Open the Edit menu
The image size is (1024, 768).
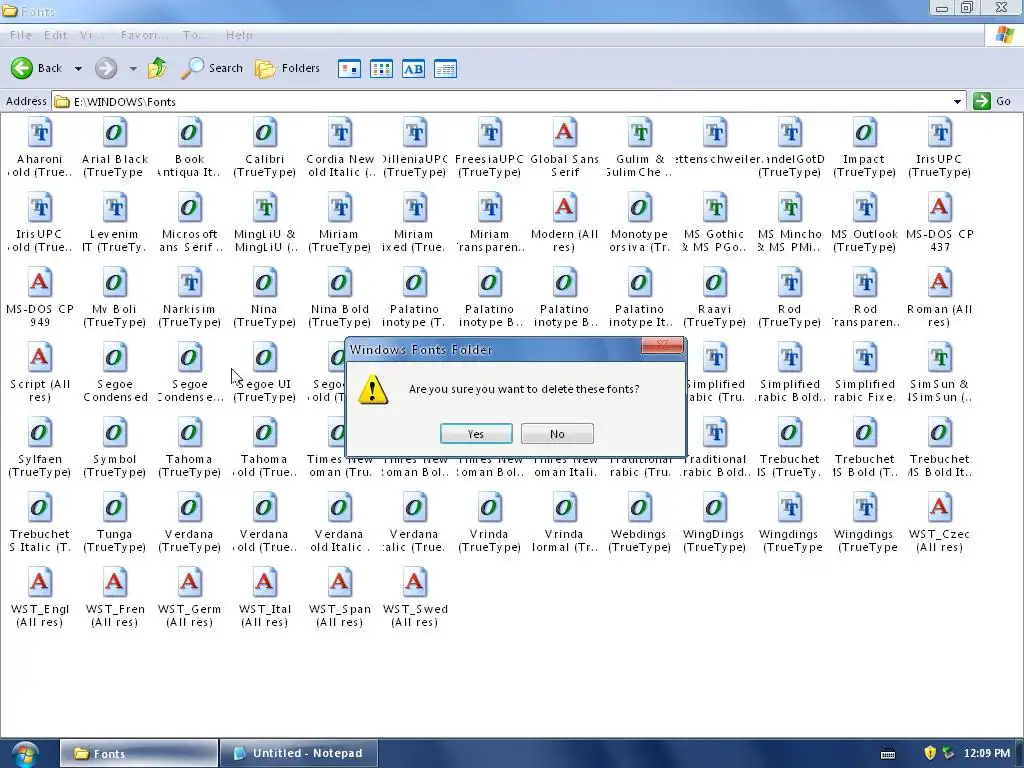click(56, 35)
